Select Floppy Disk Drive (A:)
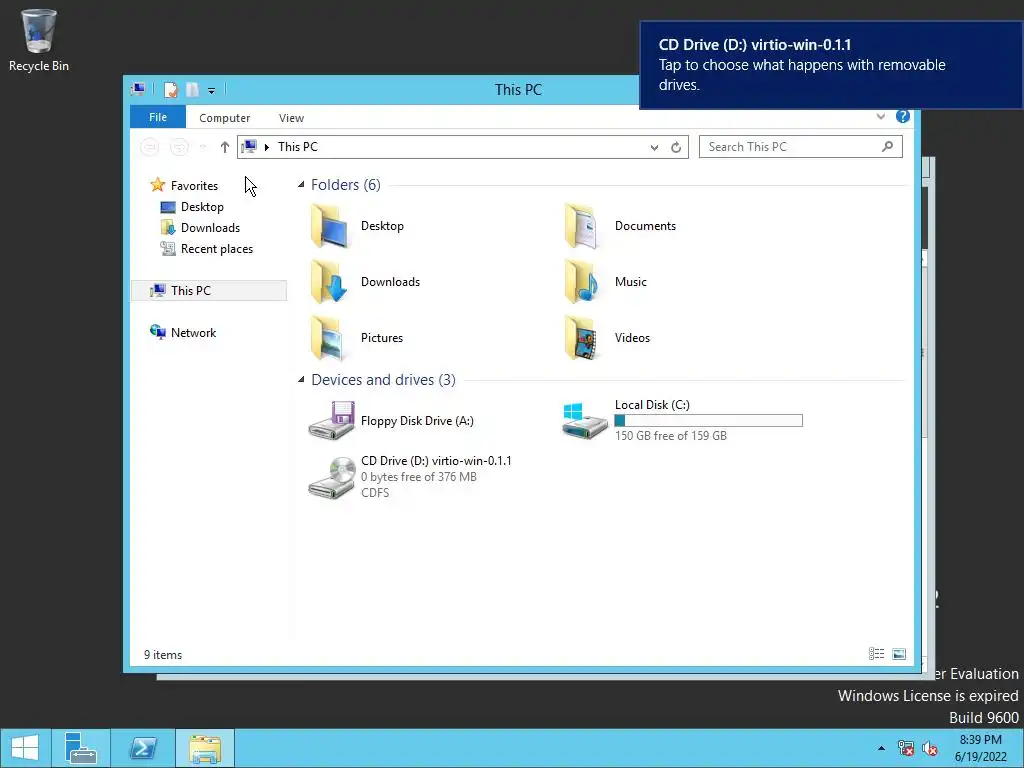This screenshot has width=1024, height=768. tap(392, 421)
